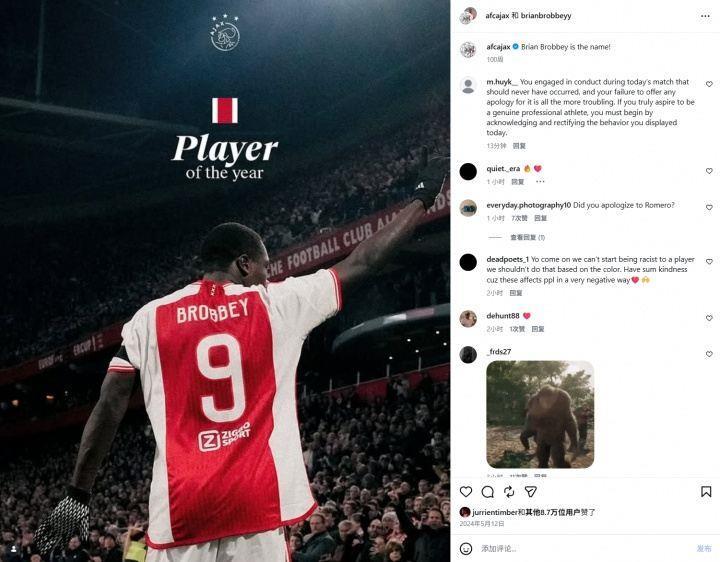The width and height of the screenshot is (720, 562).
Task: Open brianbrobbeyy profile link in header
Action: (546, 16)
